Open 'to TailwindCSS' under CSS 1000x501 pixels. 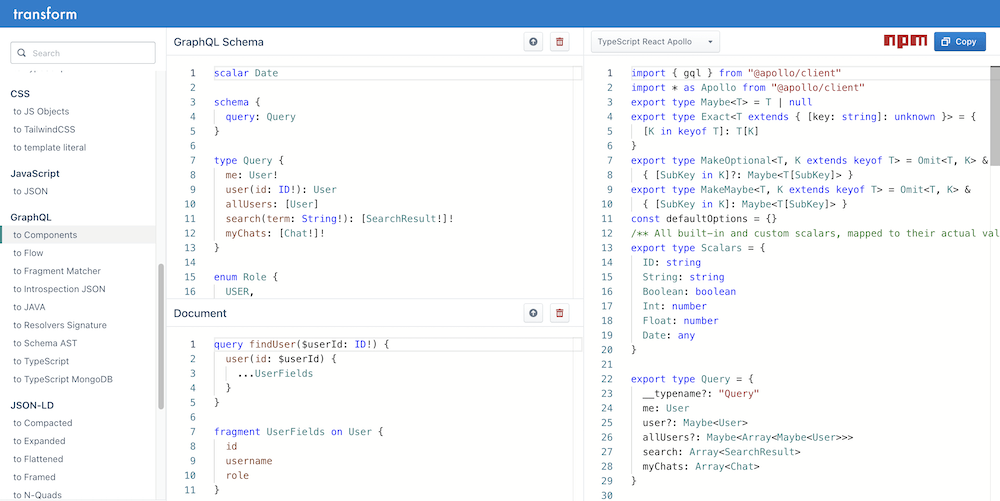44,129
